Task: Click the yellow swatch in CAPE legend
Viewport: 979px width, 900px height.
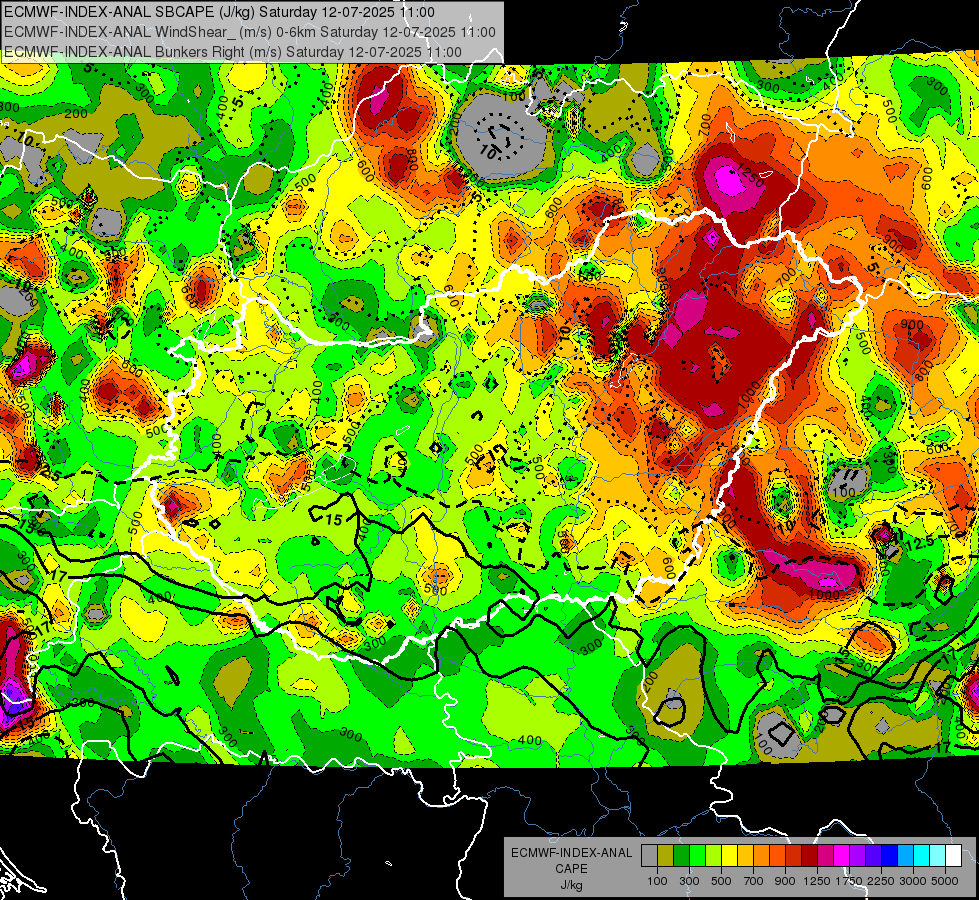Action: tap(729, 855)
